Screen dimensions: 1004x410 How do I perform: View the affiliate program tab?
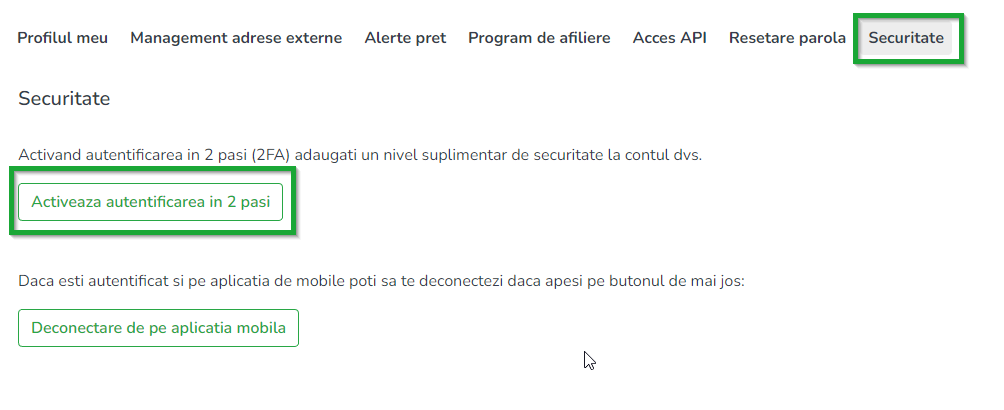(539, 38)
